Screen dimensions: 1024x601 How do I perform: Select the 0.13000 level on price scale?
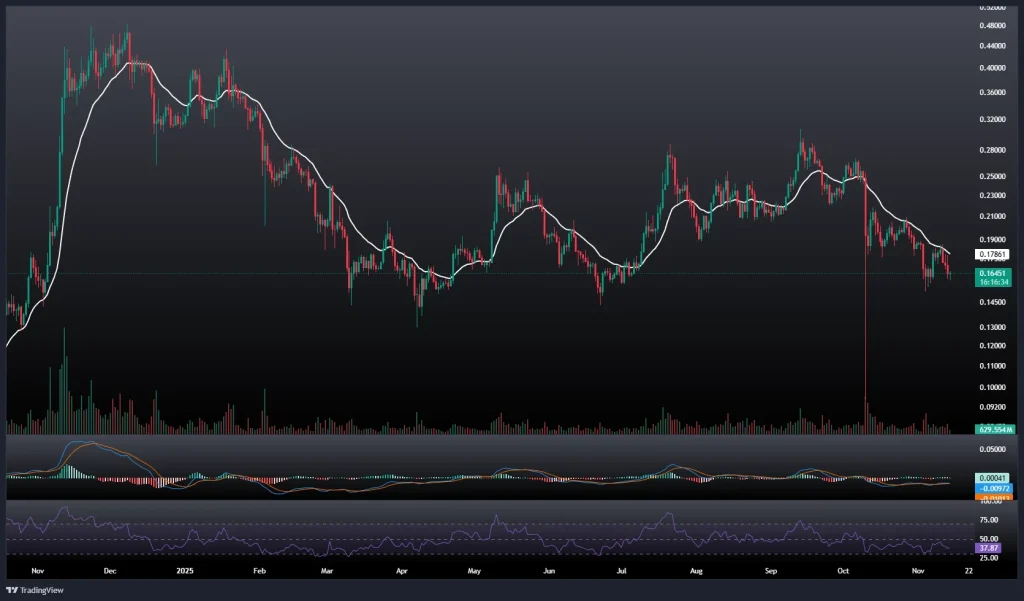pos(994,327)
